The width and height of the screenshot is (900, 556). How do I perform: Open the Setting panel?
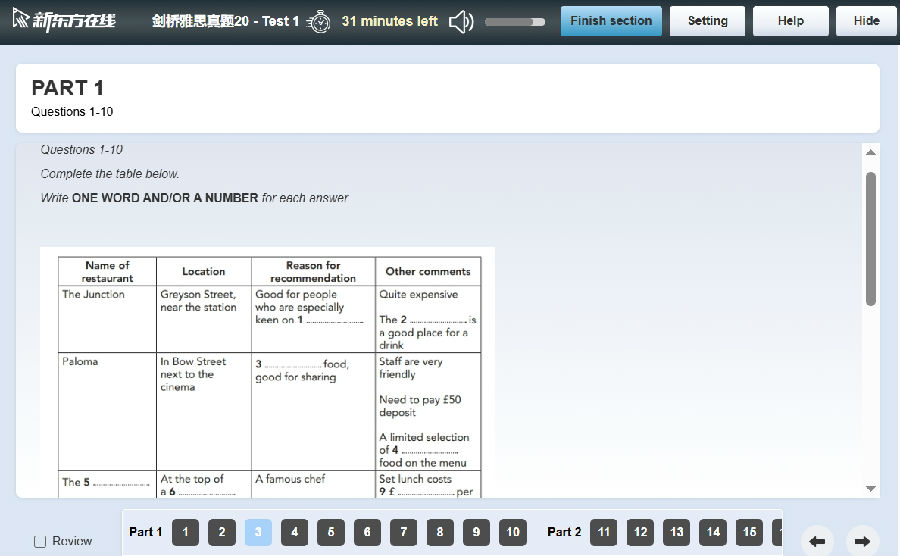click(x=707, y=21)
